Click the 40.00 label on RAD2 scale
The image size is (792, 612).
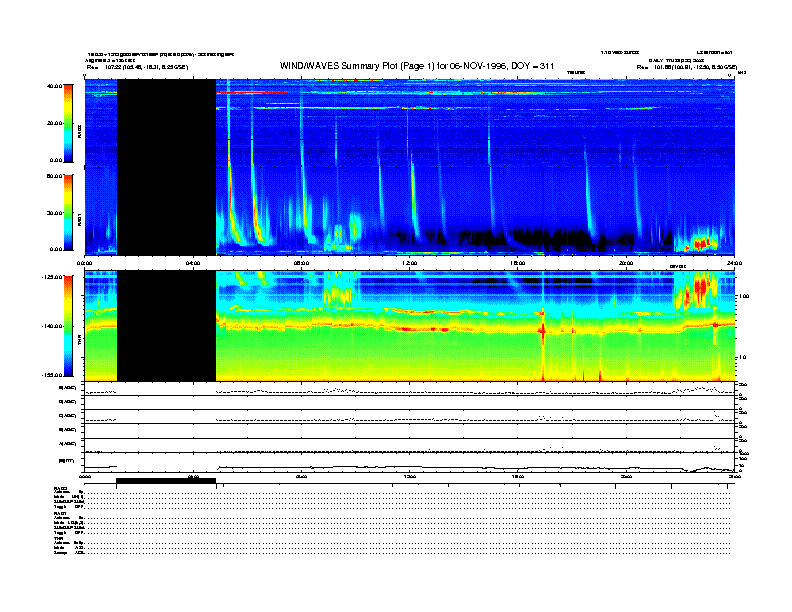pyautogui.click(x=54, y=86)
